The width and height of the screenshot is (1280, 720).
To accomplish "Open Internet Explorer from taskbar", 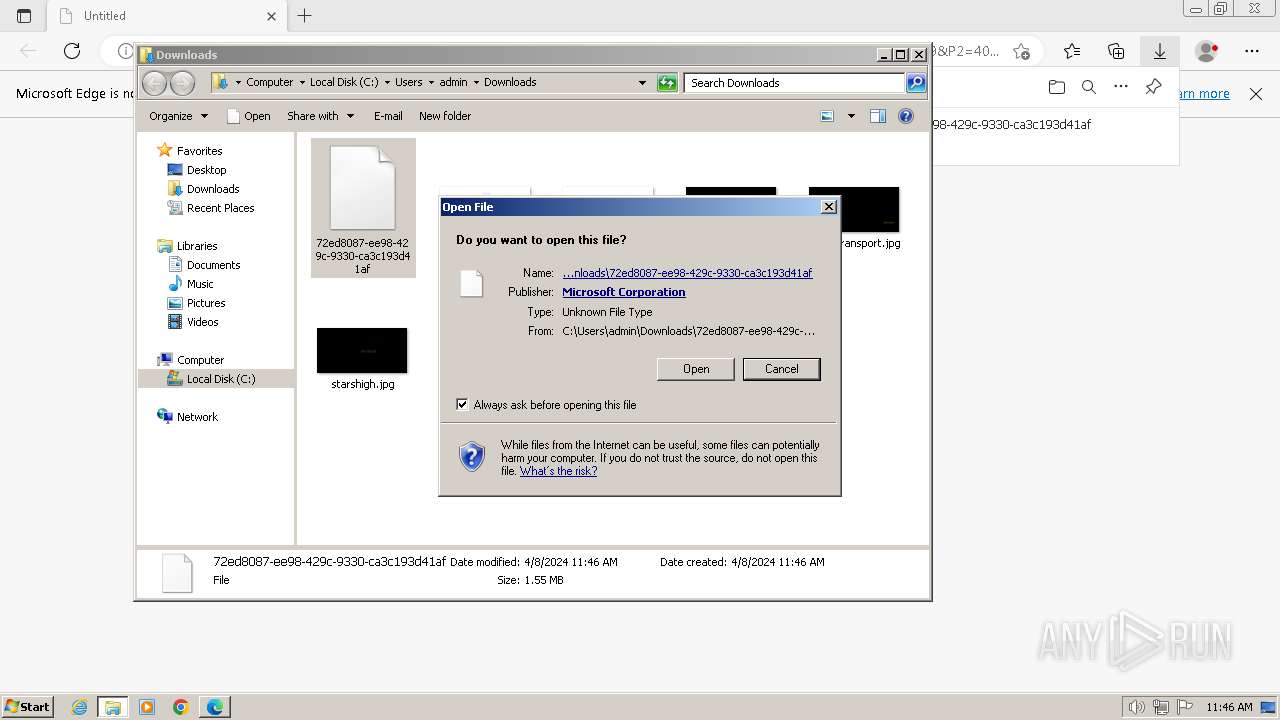I will click(79, 707).
